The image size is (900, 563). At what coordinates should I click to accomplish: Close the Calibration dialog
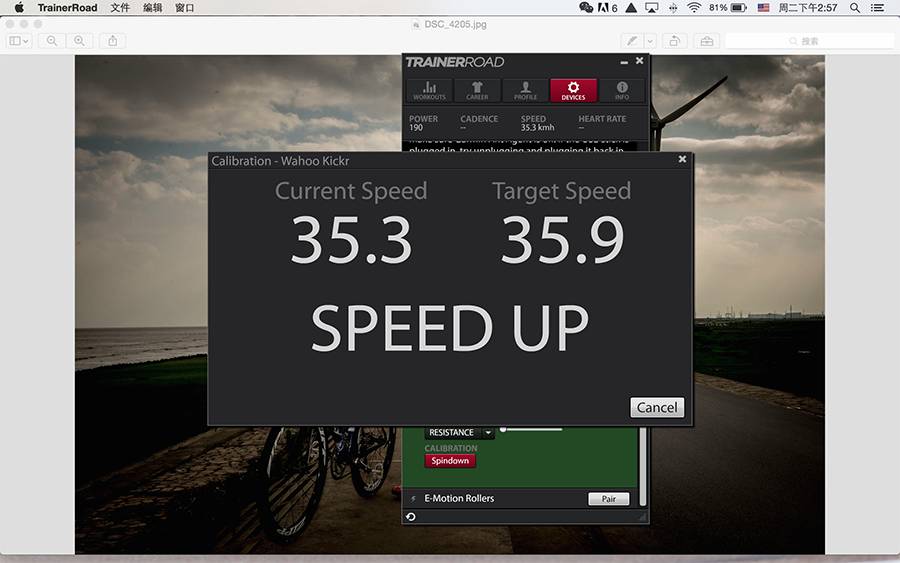tap(682, 159)
